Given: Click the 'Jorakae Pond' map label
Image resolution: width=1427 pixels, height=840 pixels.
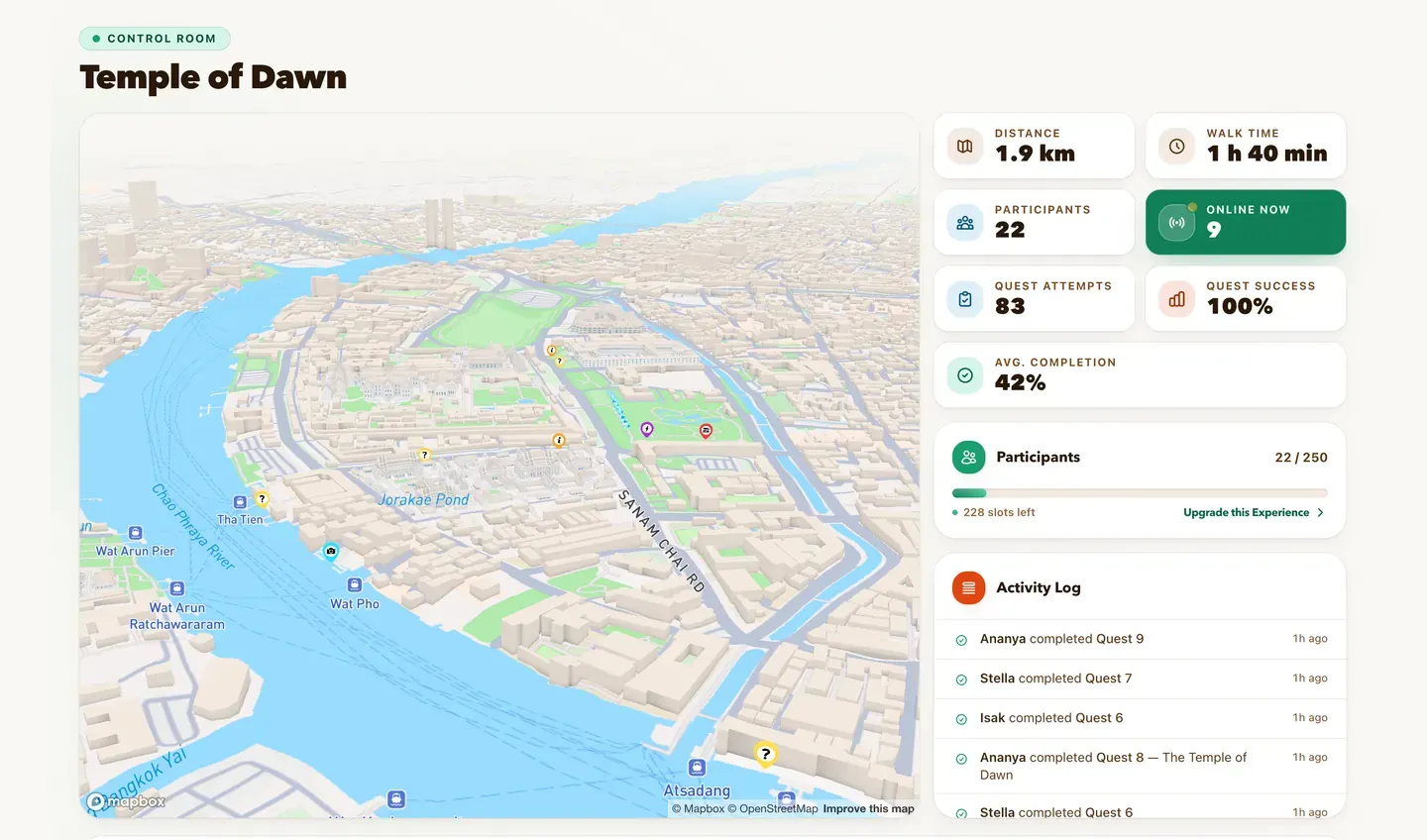Looking at the screenshot, I should [424, 499].
